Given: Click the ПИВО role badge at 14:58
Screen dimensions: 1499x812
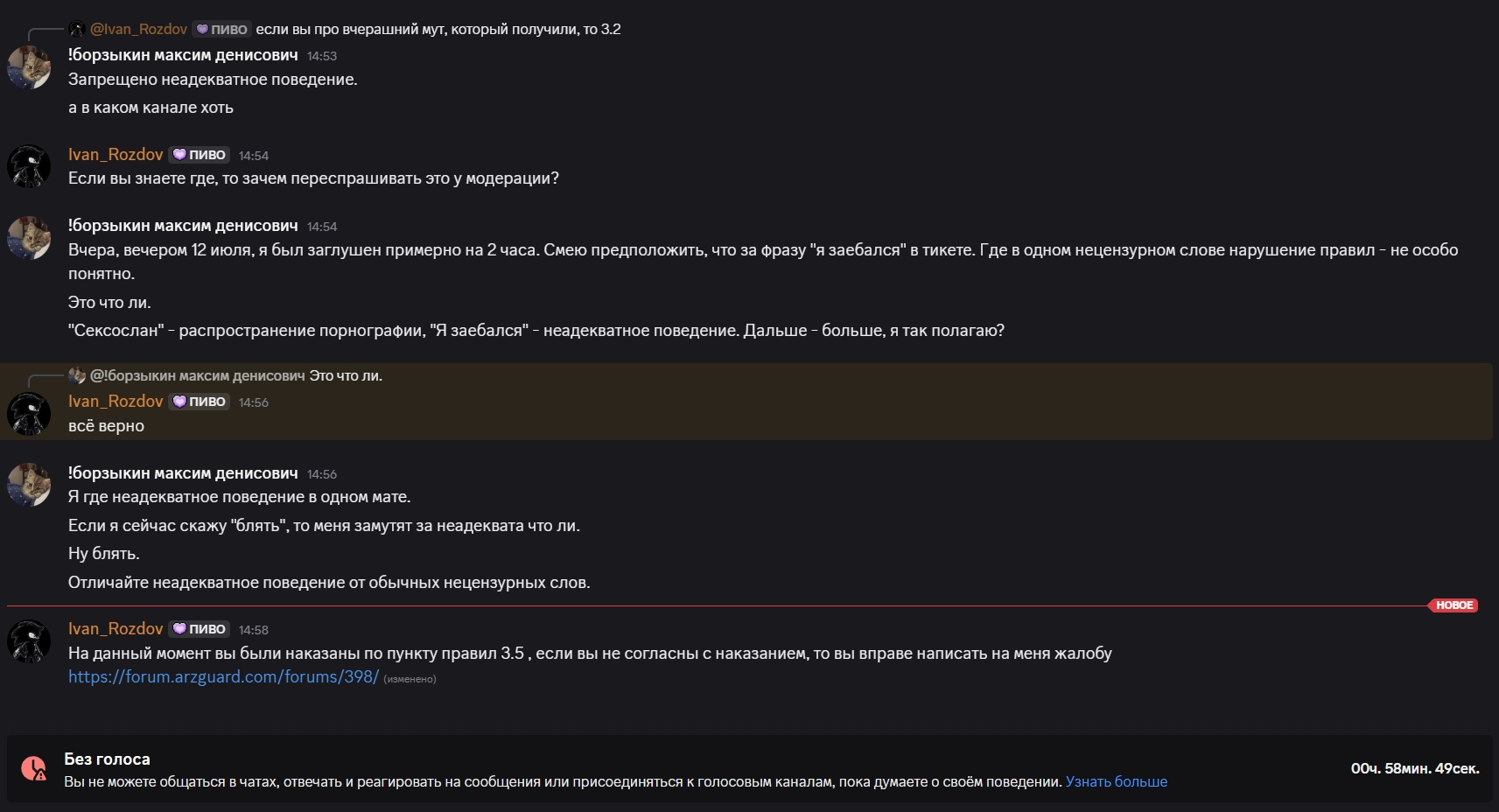Looking at the screenshot, I should click(200, 629).
